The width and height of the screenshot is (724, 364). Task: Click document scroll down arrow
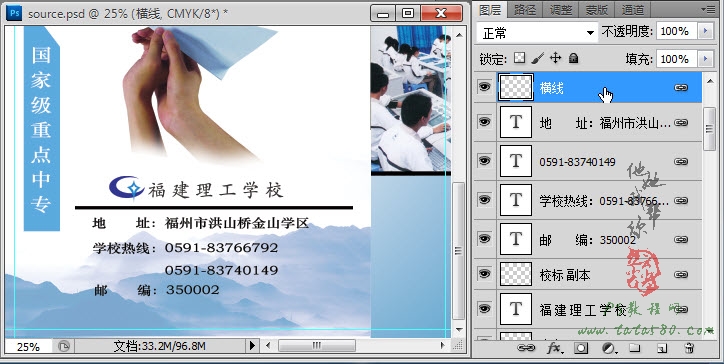click(x=459, y=330)
